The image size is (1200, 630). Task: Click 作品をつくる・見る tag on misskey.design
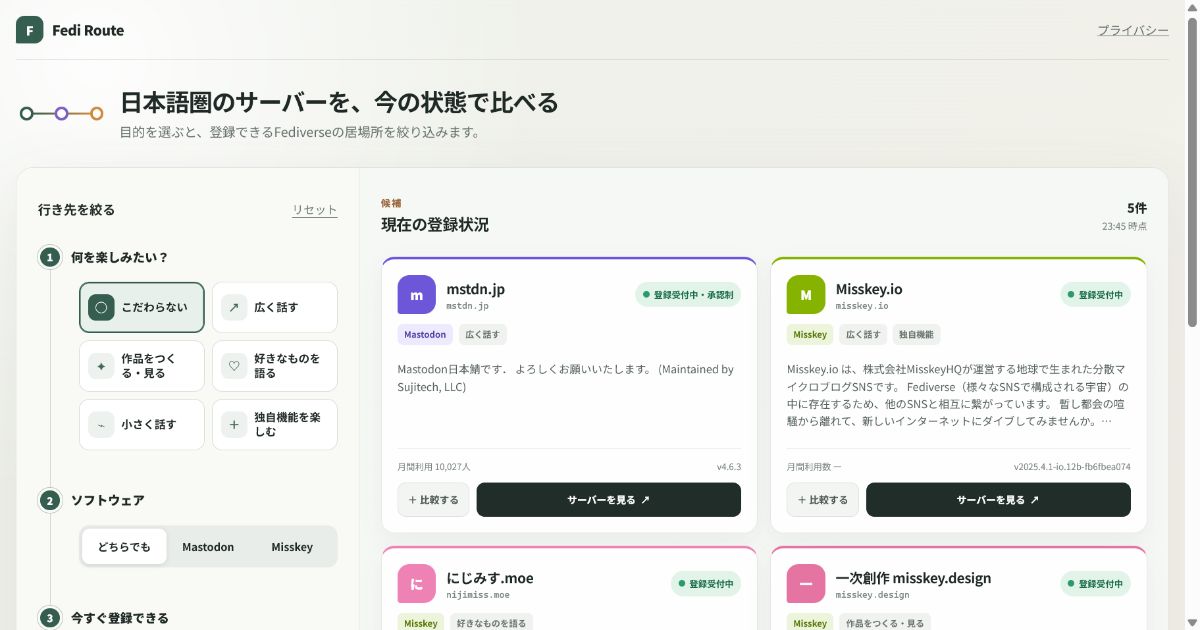click(x=884, y=623)
